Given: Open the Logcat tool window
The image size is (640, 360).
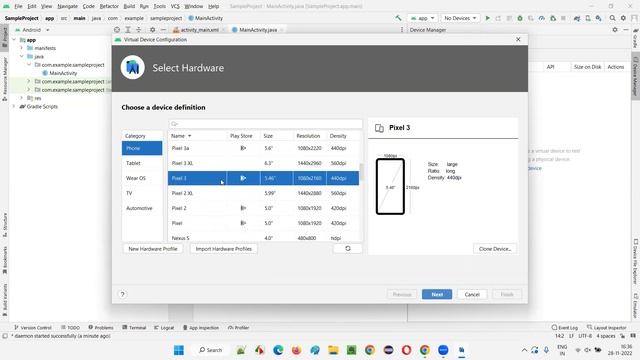Looking at the screenshot, I should coord(164,327).
